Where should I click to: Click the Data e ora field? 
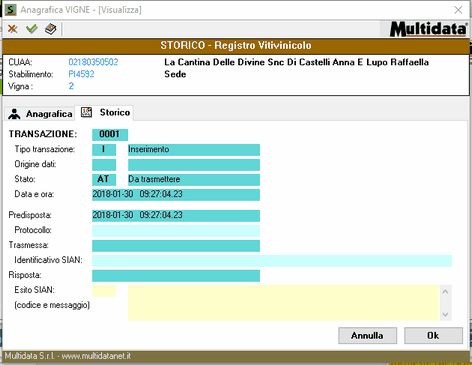pos(176,195)
